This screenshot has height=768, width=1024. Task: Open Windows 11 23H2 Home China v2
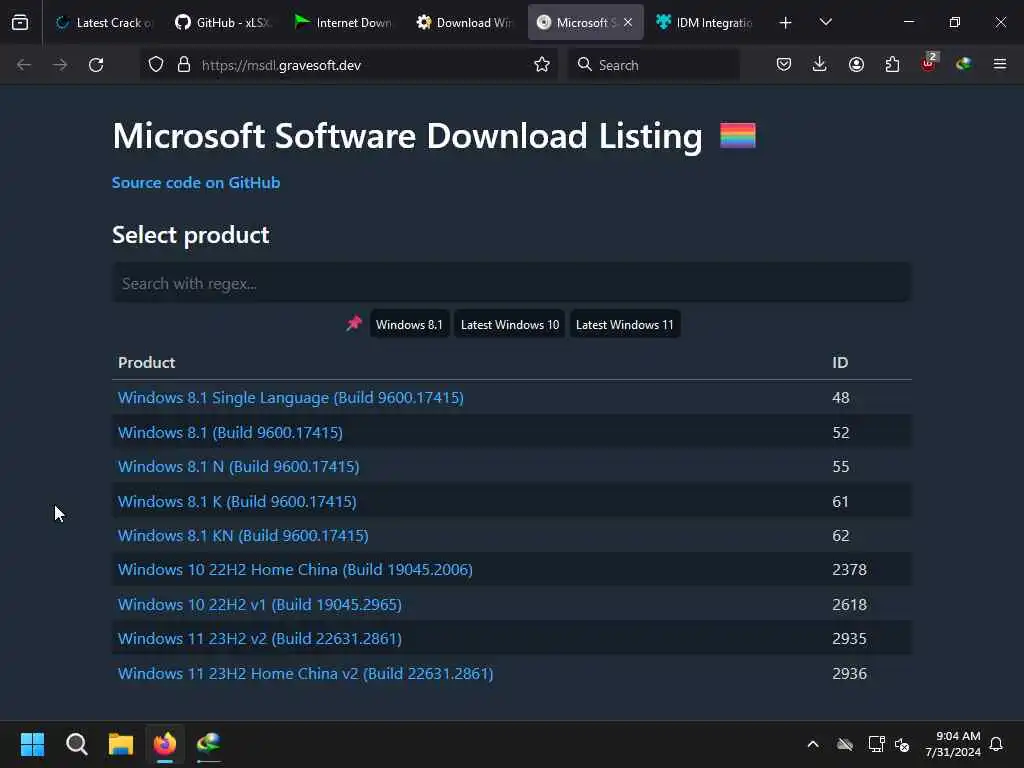[305, 673]
